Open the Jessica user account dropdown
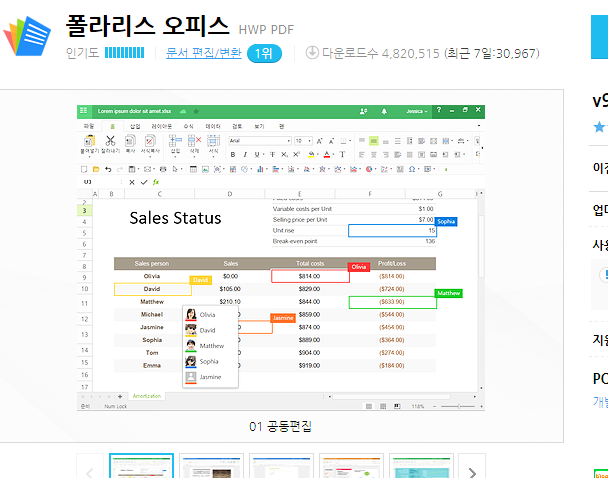The image size is (608, 478). (417, 111)
